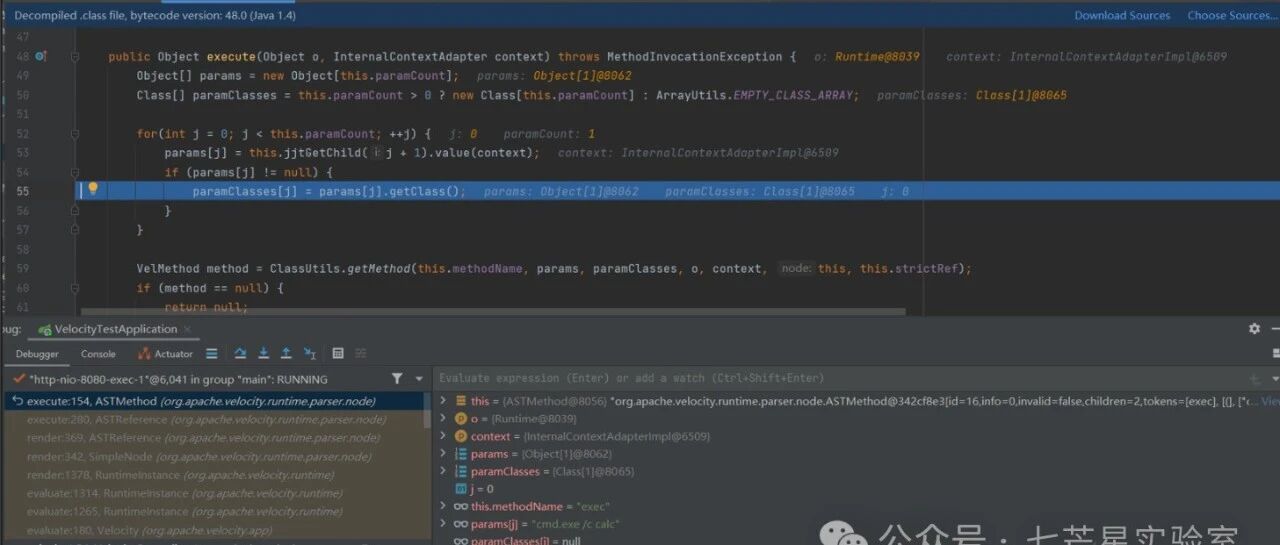Select frame evaluate:1314, RuntimeInstance

215,493
